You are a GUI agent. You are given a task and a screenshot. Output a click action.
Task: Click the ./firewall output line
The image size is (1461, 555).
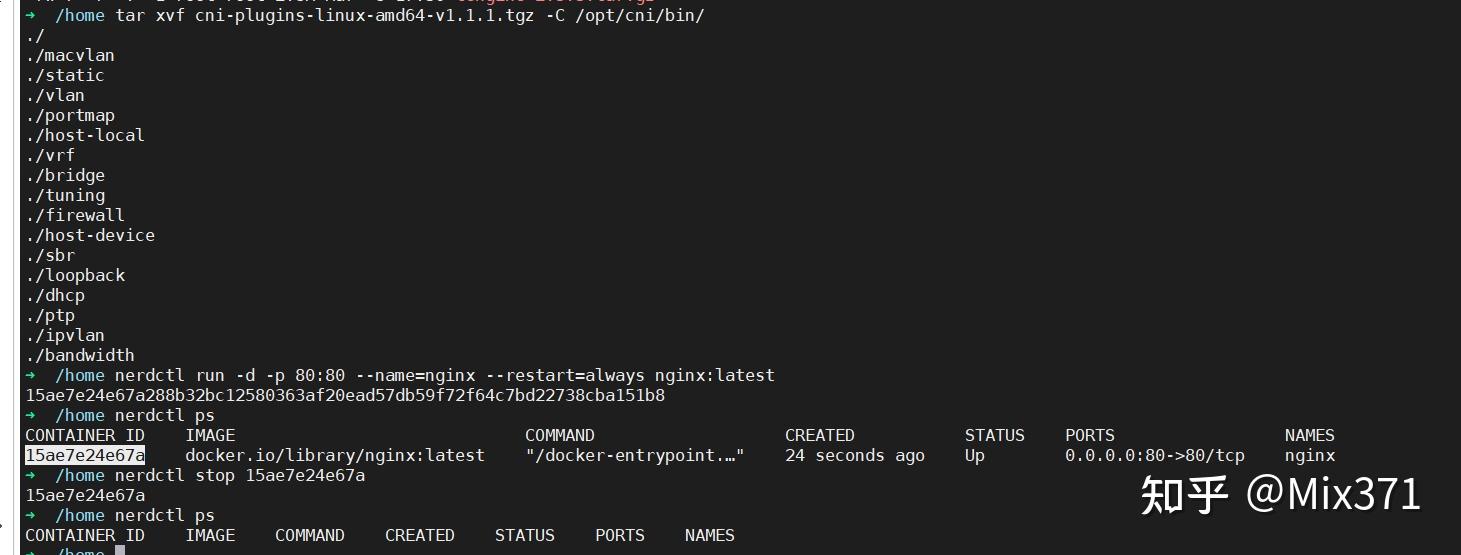75,215
